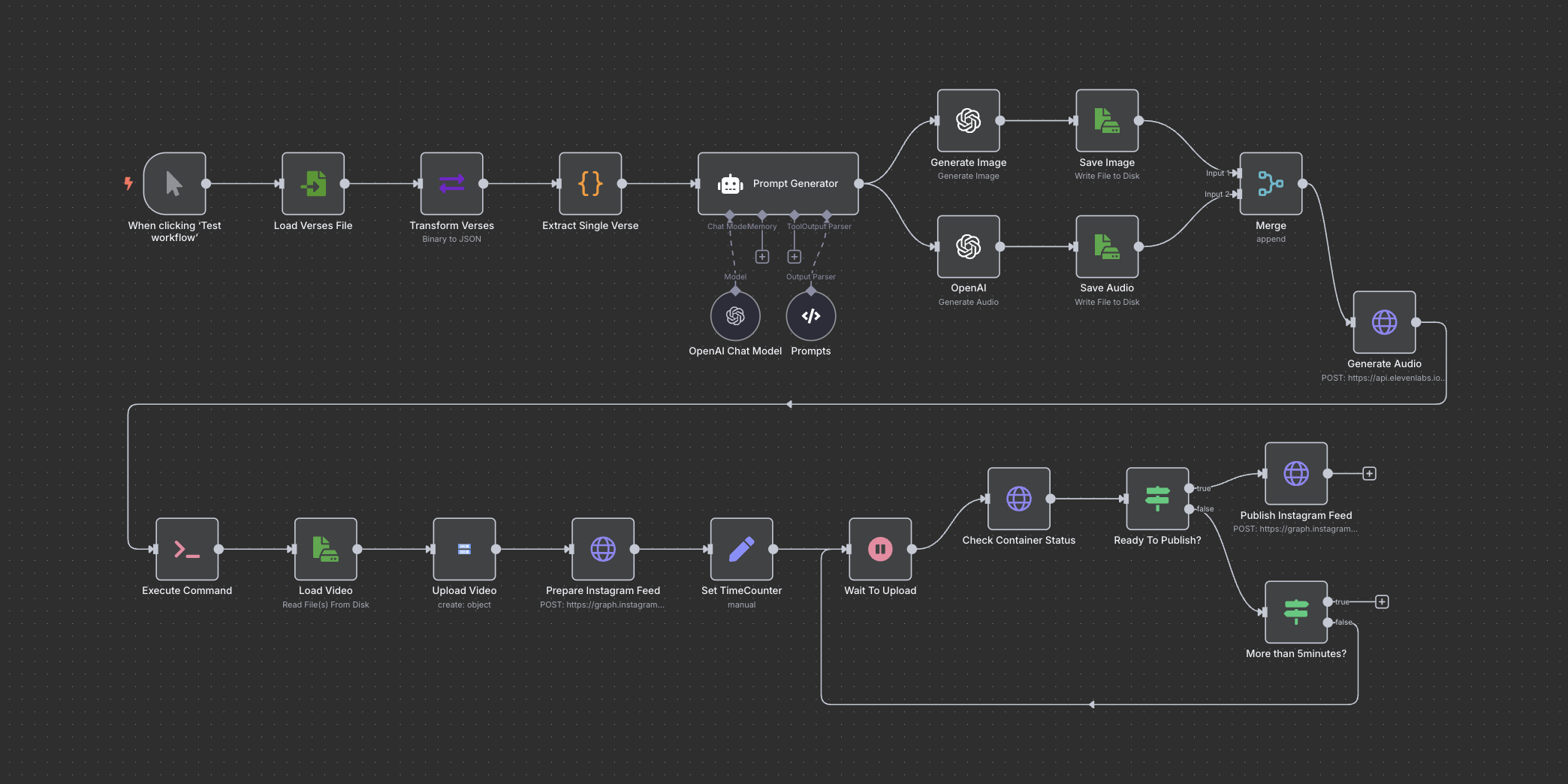This screenshot has width=1568, height=784.
Task: Click the plus after Publish Instagram Feed output
Action: coord(1370,473)
